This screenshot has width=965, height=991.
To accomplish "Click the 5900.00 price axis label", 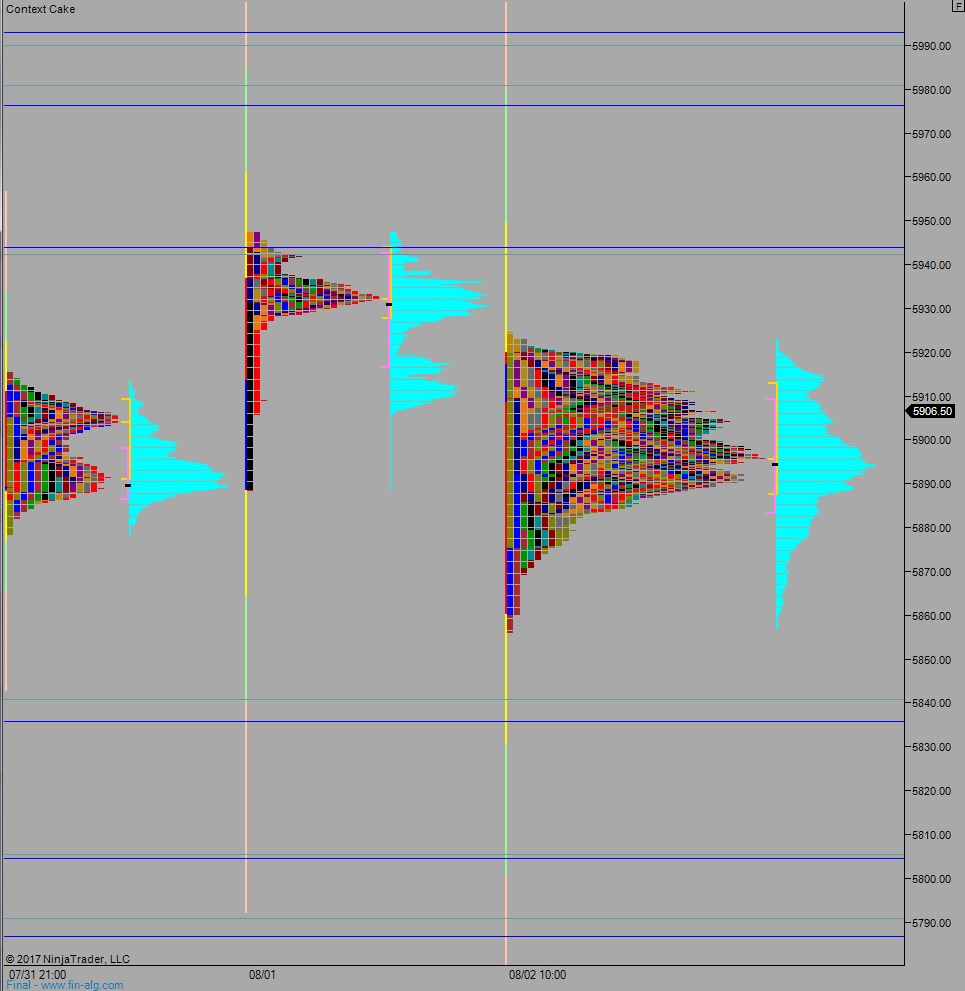I will [x=931, y=441].
